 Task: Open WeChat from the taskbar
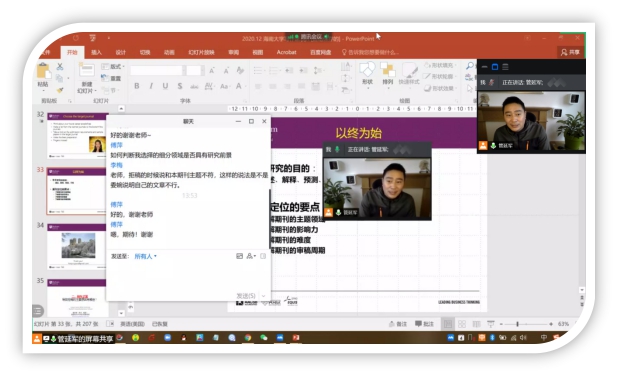pyautogui.click(x=264, y=338)
